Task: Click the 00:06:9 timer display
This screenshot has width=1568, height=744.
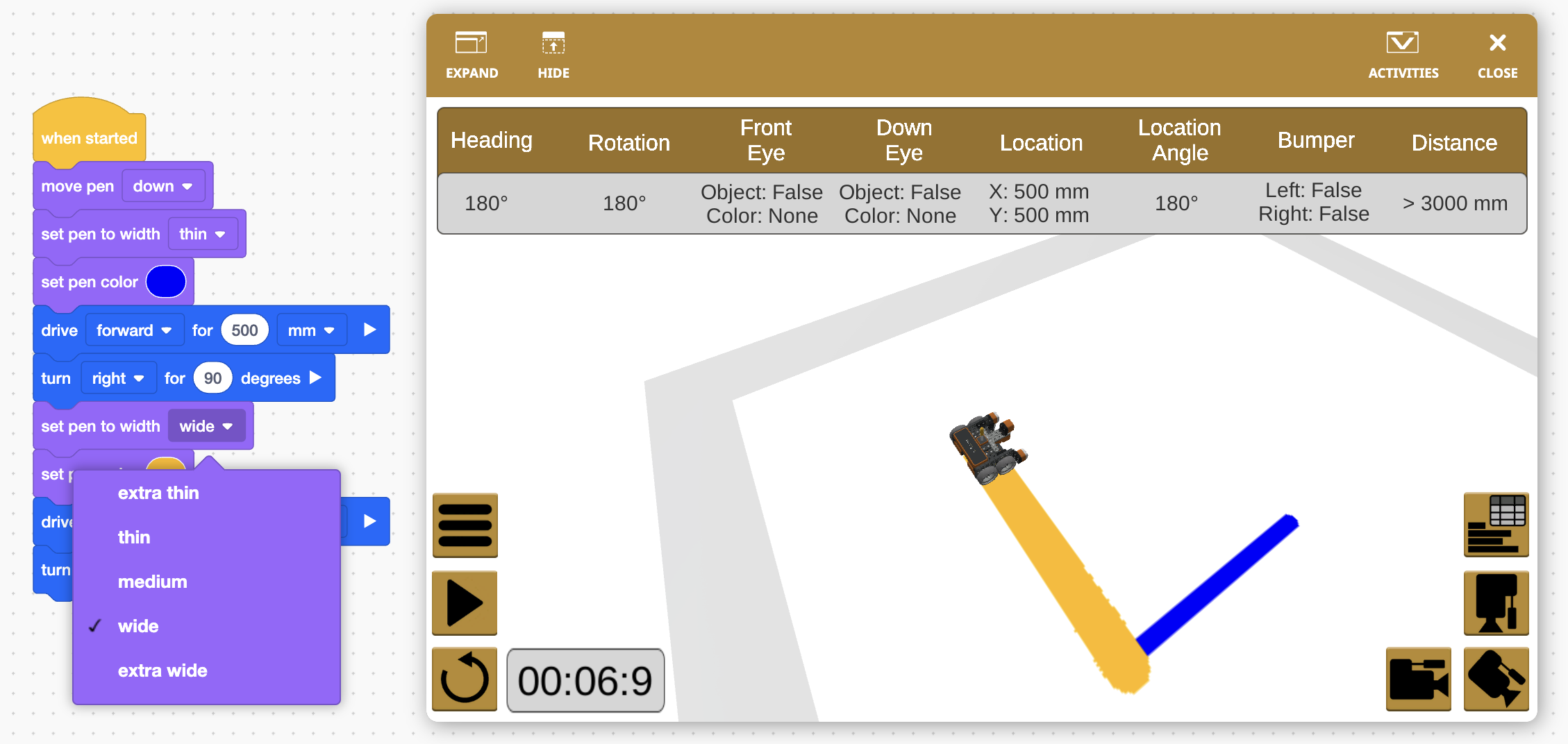Action: point(585,680)
